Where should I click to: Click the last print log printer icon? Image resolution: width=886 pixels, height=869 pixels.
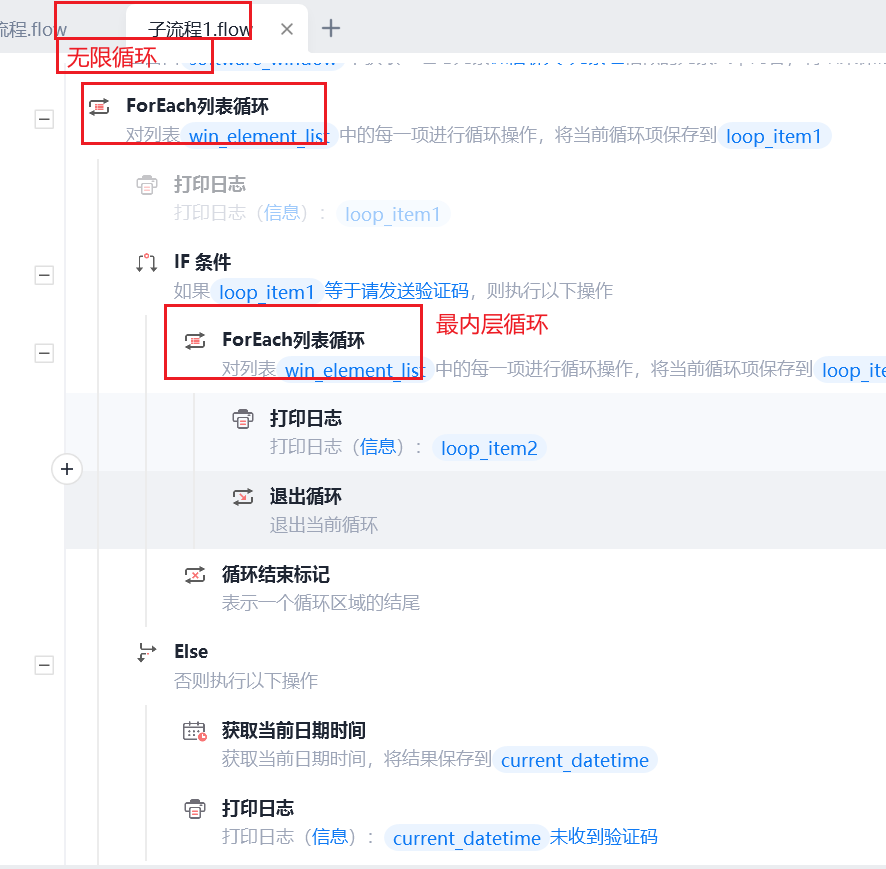196,809
